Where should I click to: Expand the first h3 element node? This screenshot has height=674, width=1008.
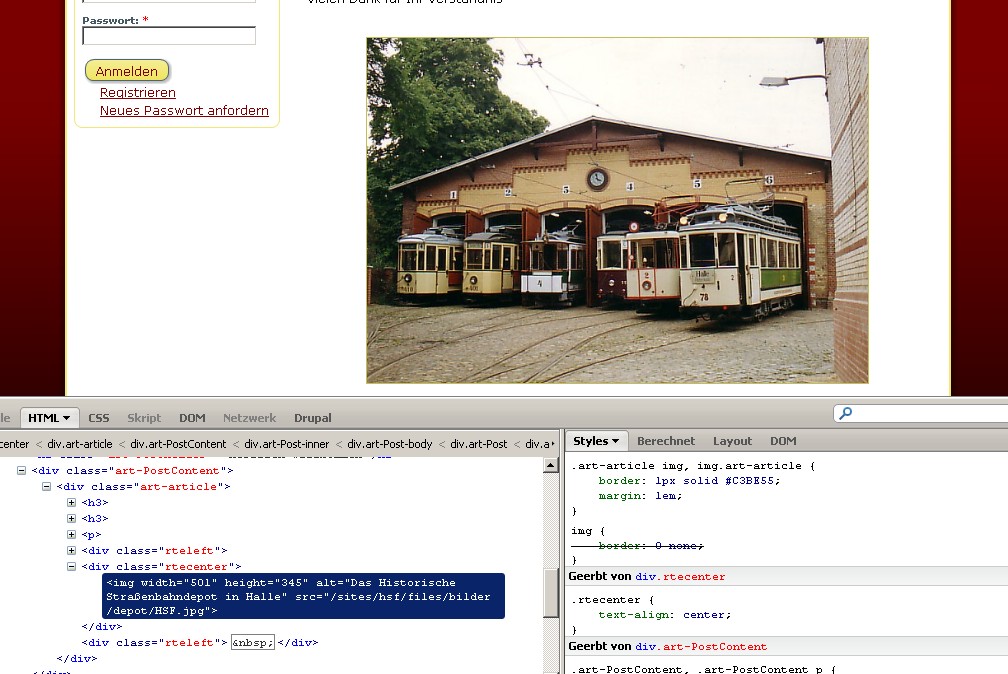pyautogui.click(x=72, y=502)
